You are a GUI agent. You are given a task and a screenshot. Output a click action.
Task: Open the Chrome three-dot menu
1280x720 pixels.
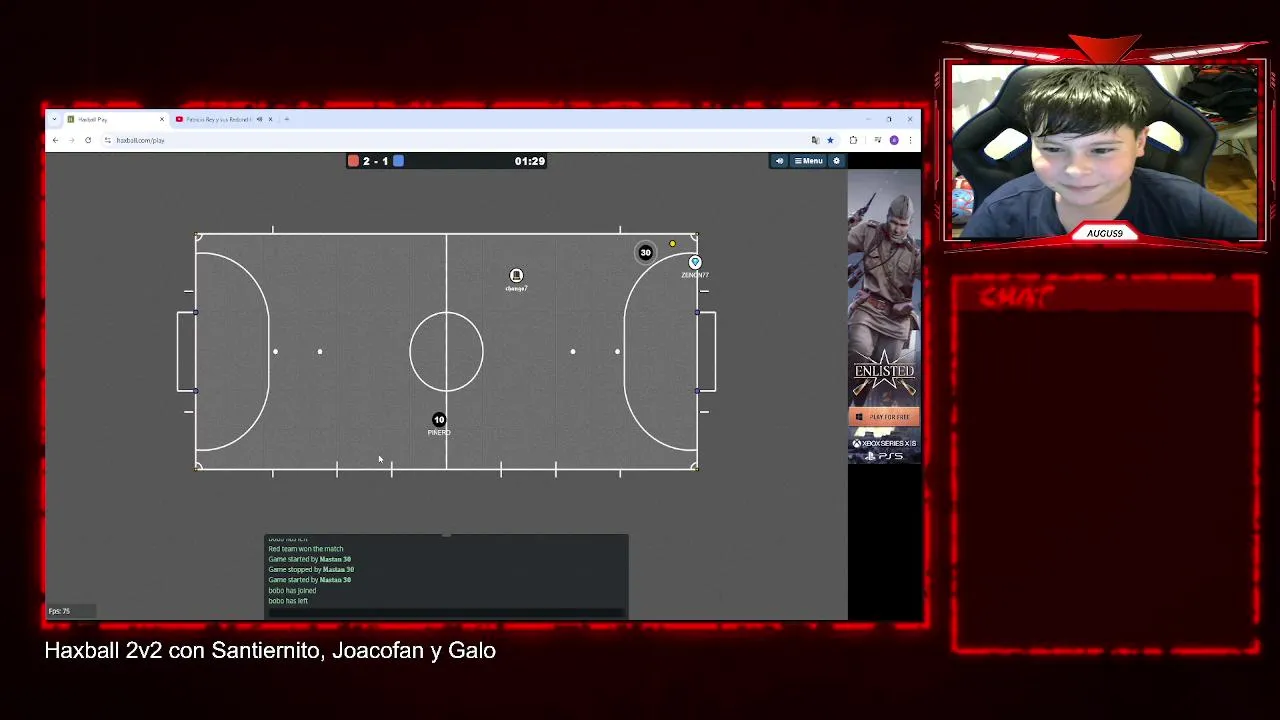pyautogui.click(x=909, y=140)
